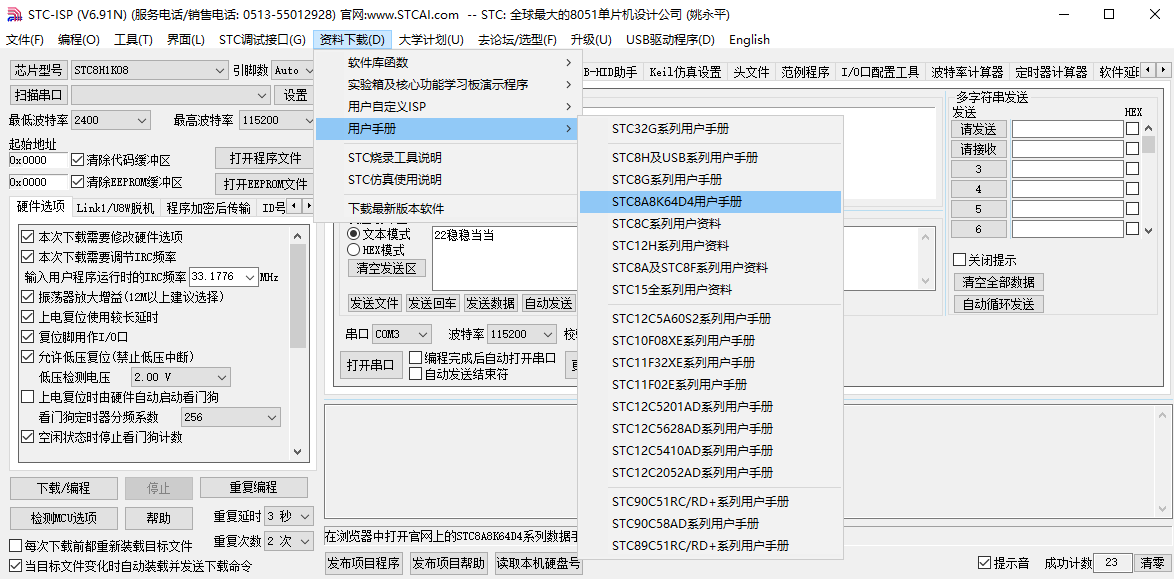
Task: Expand the 软件库函数 submenu
Action: pos(446,62)
